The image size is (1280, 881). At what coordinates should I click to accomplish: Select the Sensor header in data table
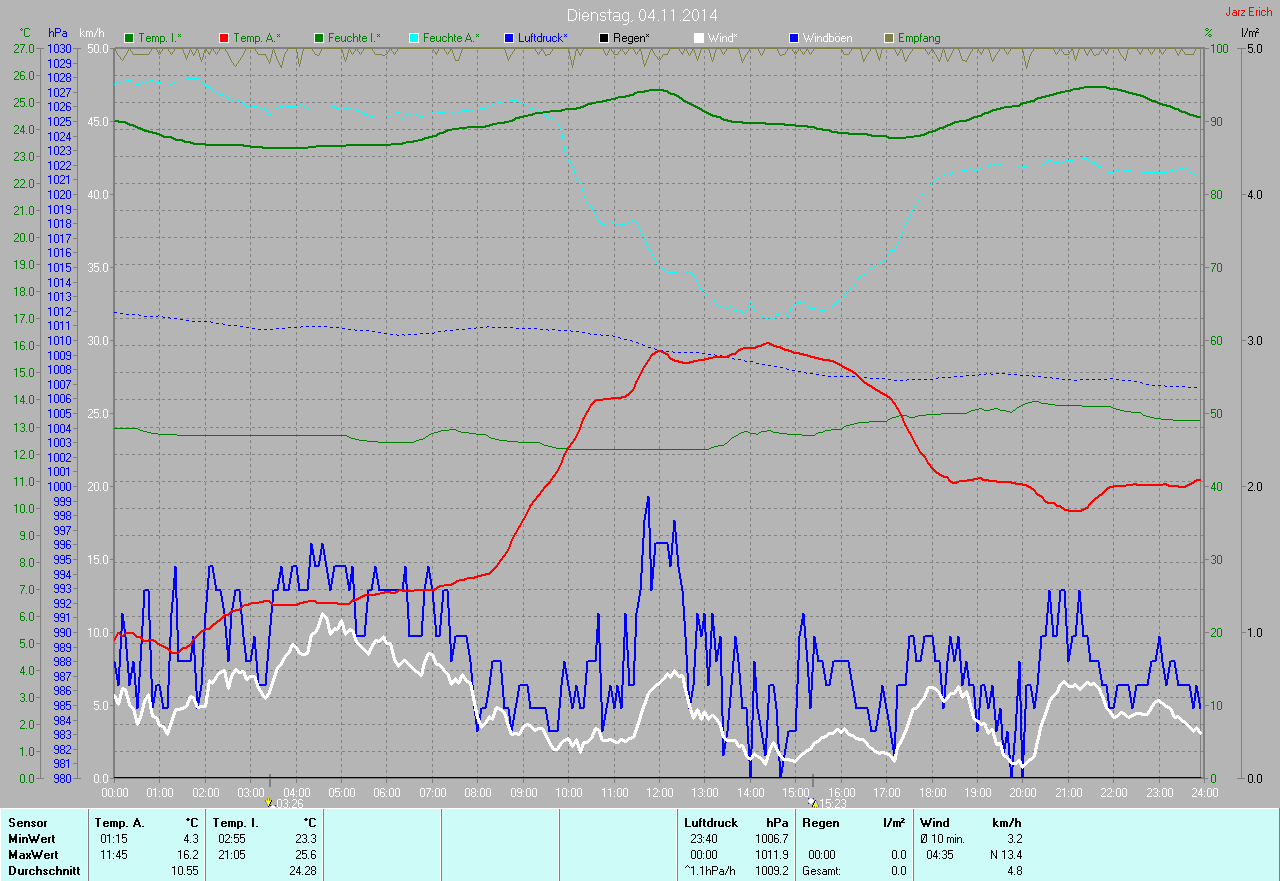pos(27,823)
